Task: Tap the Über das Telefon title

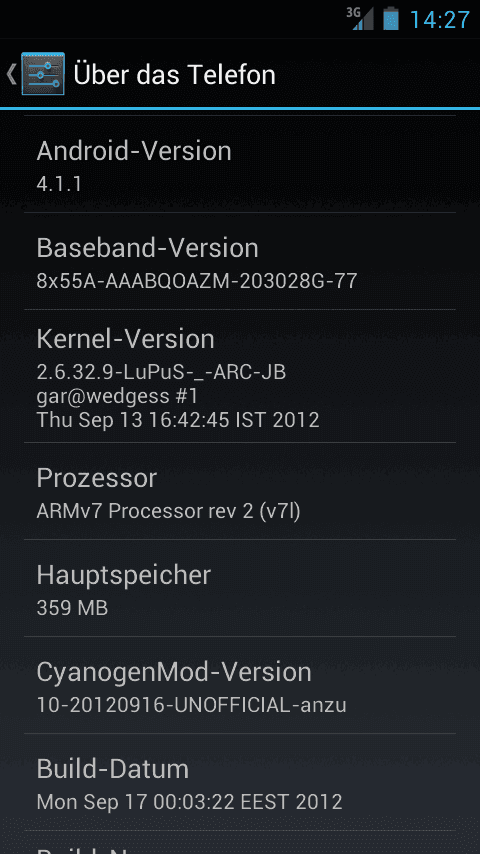Action: (174, 75)
